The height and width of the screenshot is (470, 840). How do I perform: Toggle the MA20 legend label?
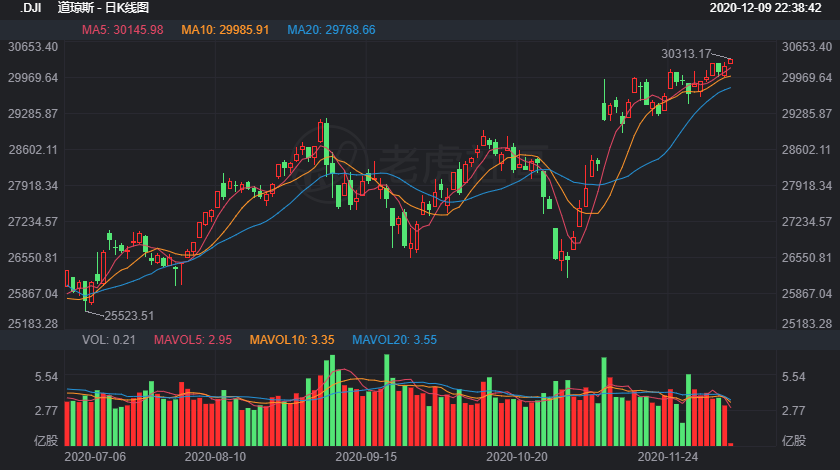(331, 30)
